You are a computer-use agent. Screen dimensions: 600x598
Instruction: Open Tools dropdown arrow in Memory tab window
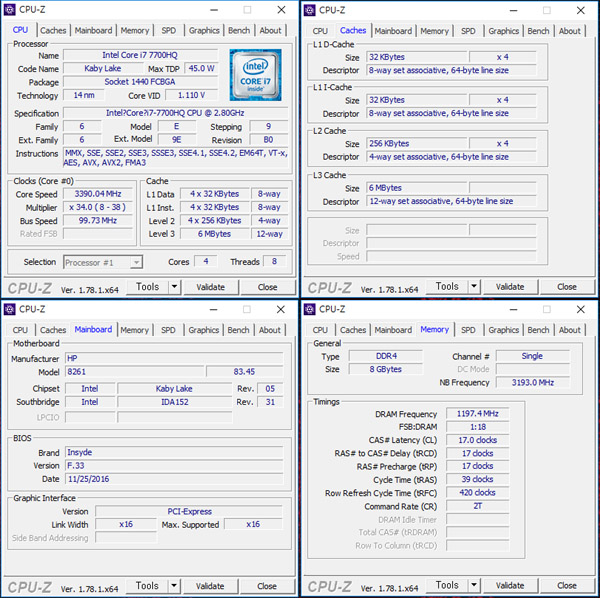(x=474, y=585)
